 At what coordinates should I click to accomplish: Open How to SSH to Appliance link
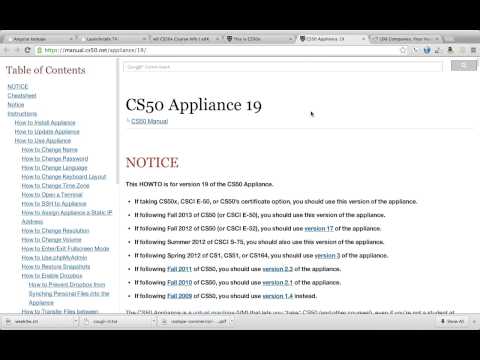coord(54,204)
